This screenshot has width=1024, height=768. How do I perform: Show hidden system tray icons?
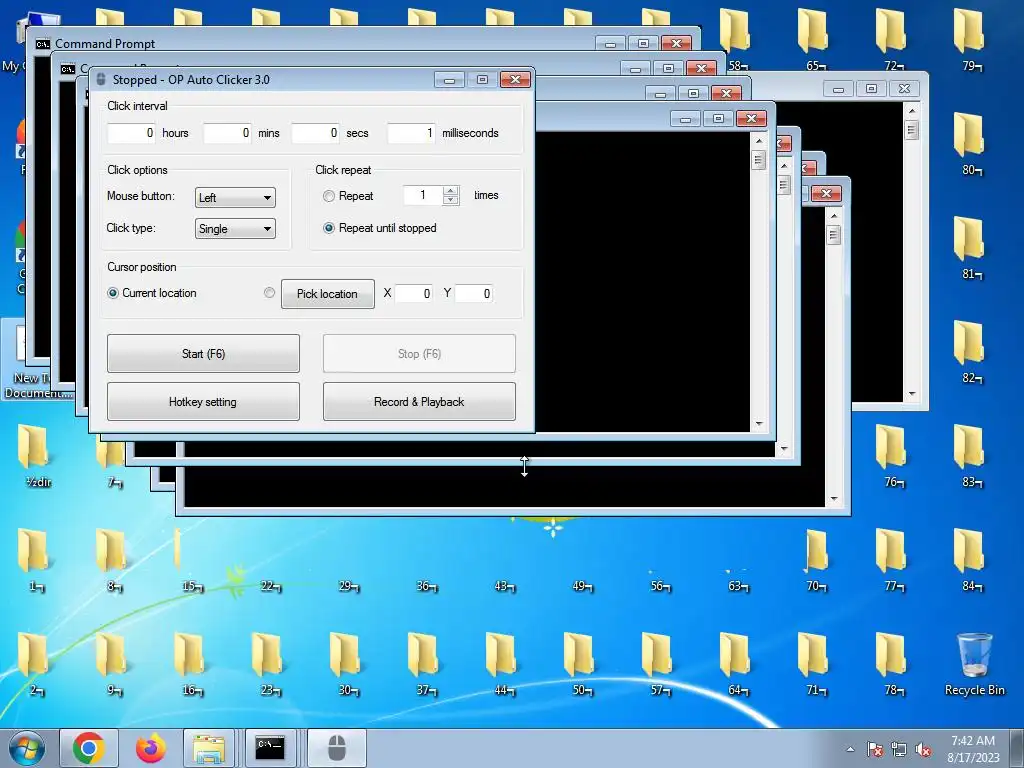850,749
